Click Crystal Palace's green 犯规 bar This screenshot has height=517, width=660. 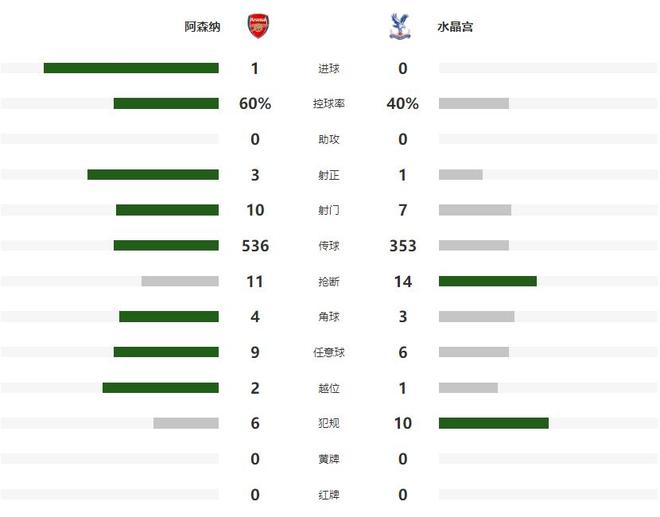(493, 423)
